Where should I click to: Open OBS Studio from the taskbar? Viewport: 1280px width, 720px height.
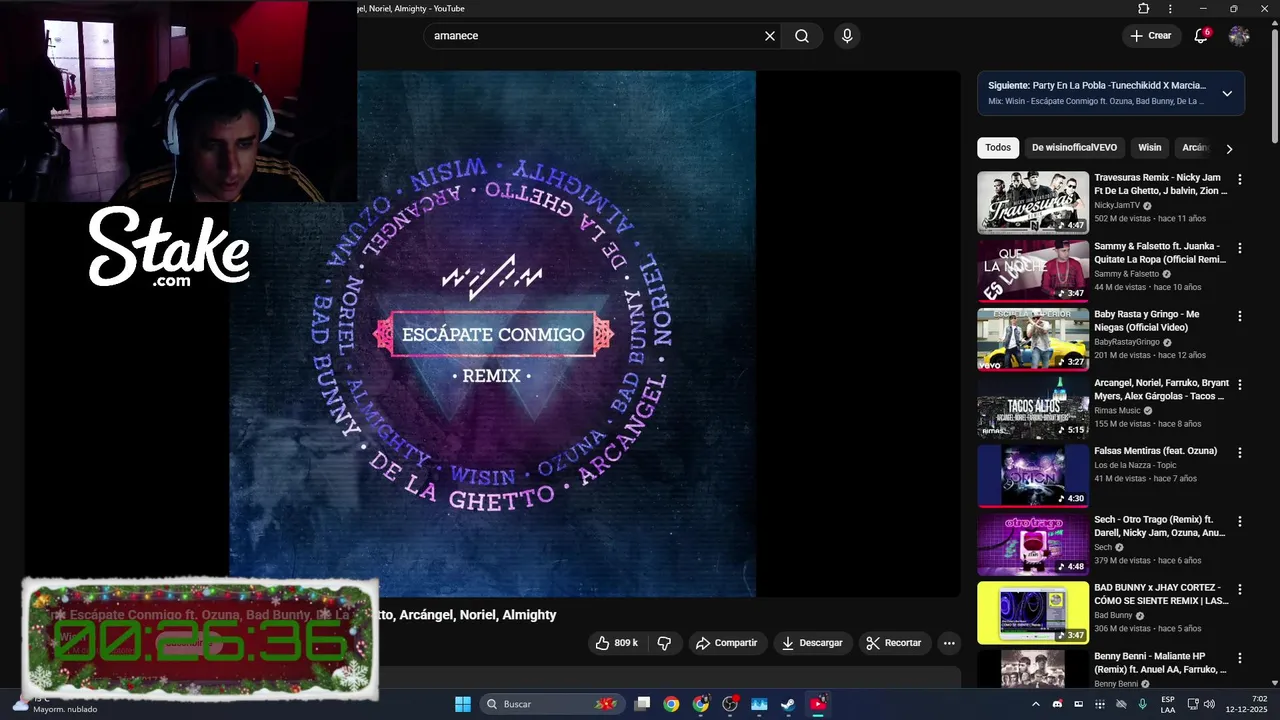(730, 704)
